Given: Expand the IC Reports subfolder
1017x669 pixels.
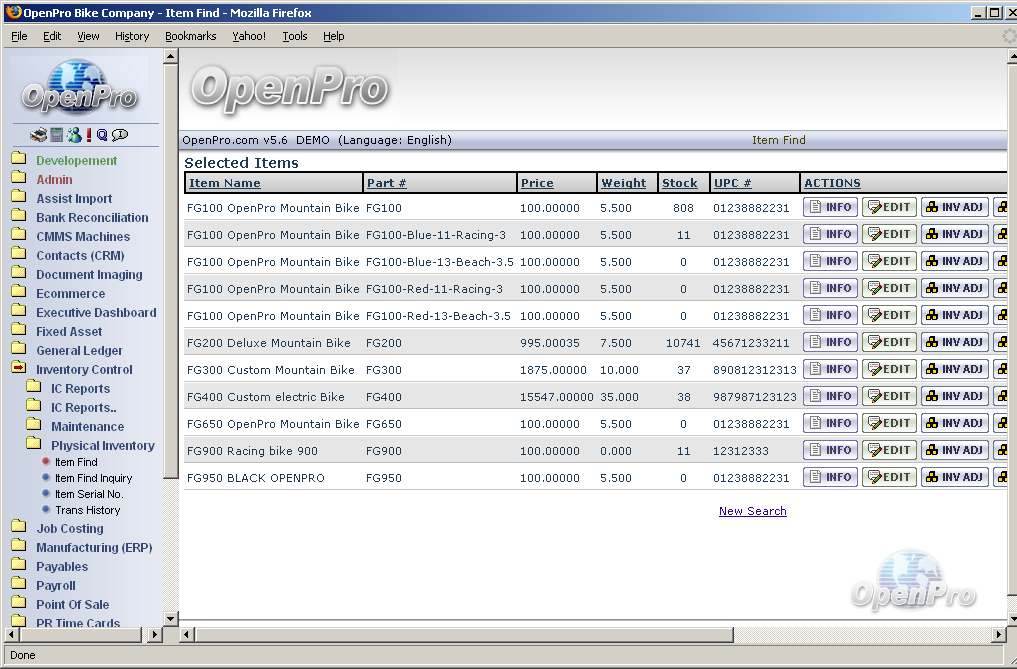Looking at the screenshot, I should (x=34, y=388).
